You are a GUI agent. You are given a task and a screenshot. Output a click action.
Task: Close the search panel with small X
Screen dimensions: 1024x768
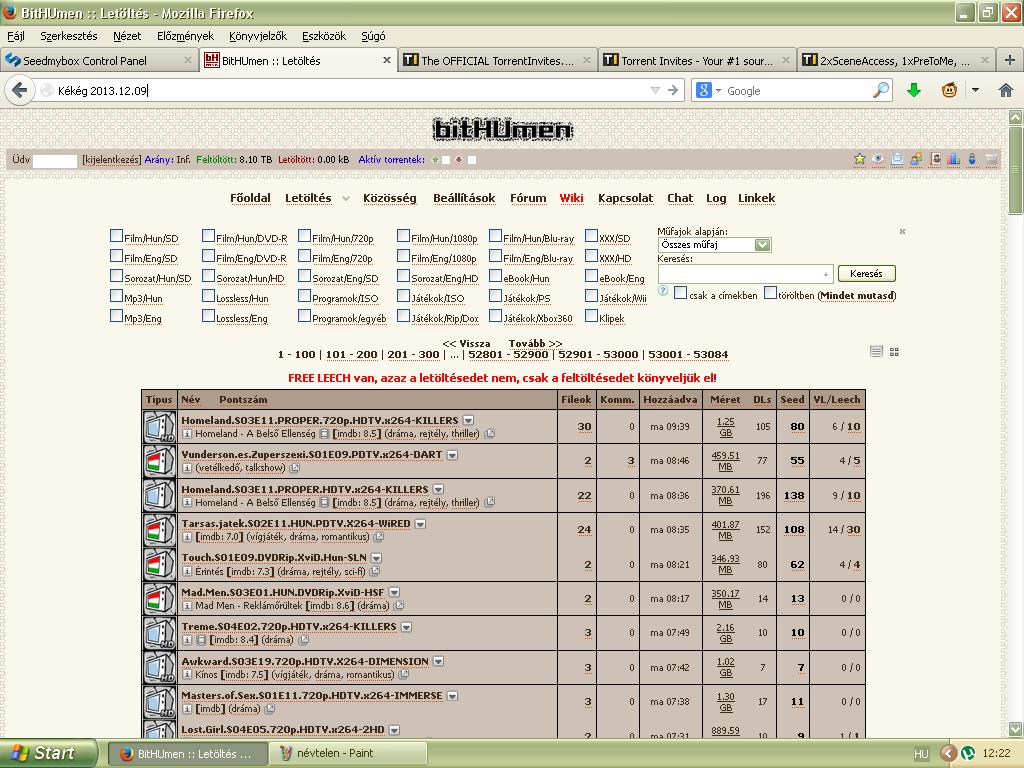click(903, 231)
